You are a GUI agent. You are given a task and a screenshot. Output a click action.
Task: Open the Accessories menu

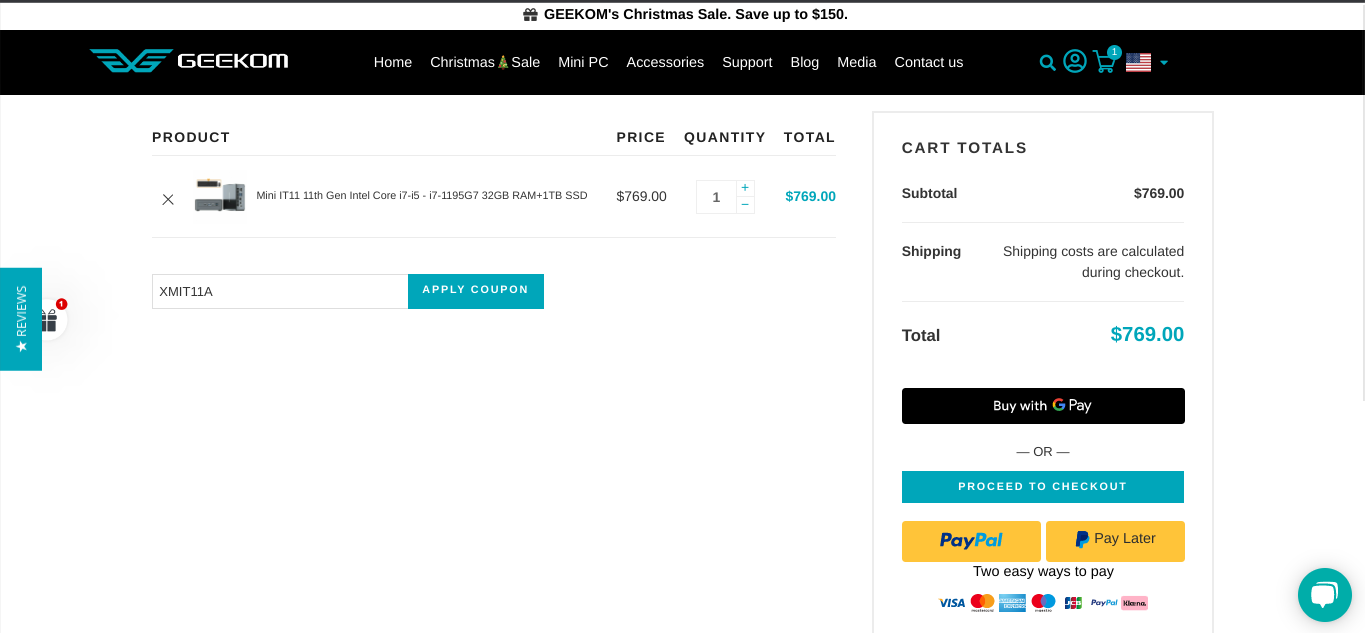tap(665, 62)
